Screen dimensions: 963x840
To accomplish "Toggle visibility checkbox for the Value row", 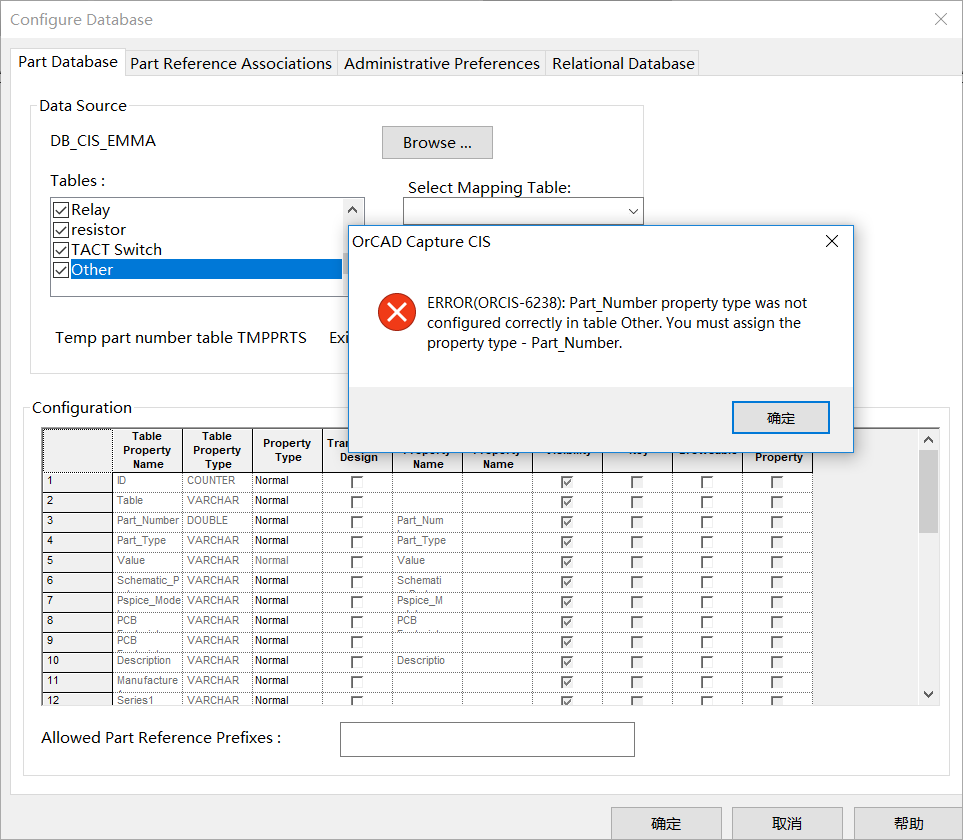I will tap(567, 562).
